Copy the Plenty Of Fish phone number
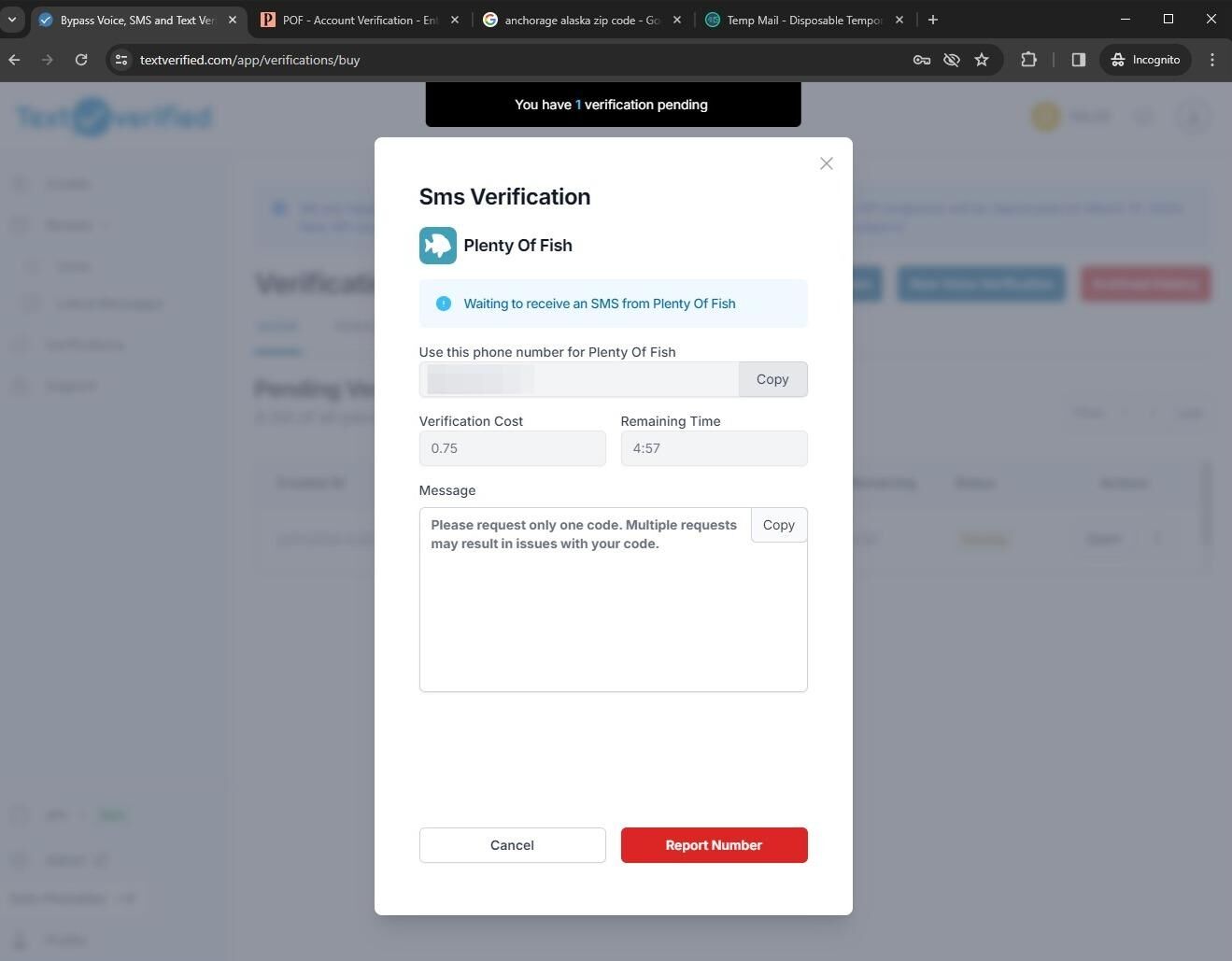The height and width of the screenshot is (961, 1232). (772, 379)
